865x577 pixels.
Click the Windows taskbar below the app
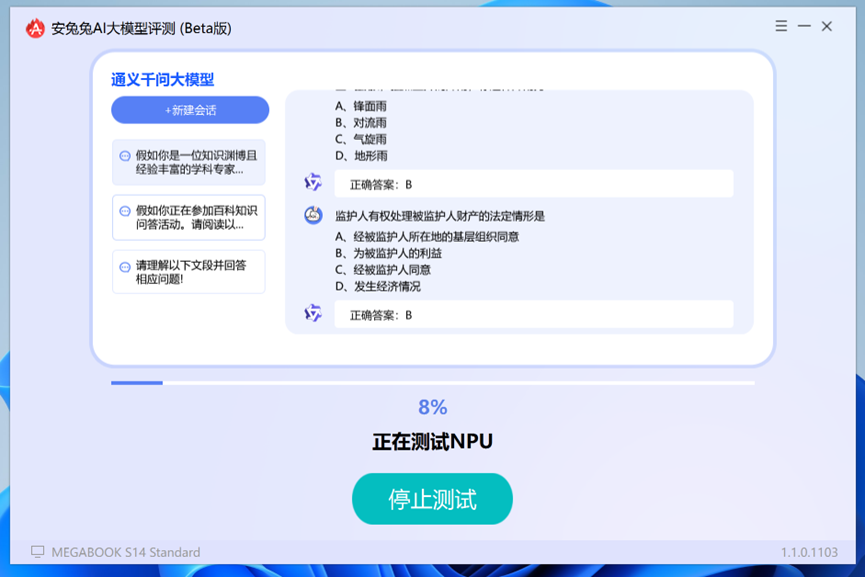point(432,572)
